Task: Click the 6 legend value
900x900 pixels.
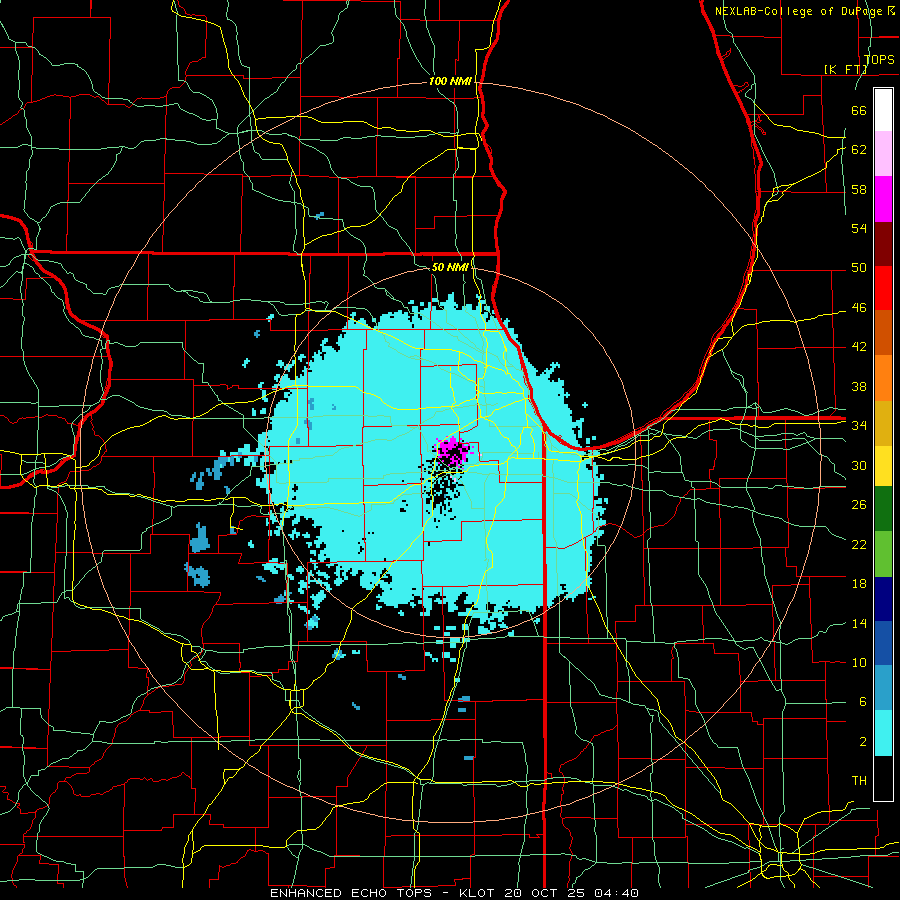Action: [x=863, y=702]
